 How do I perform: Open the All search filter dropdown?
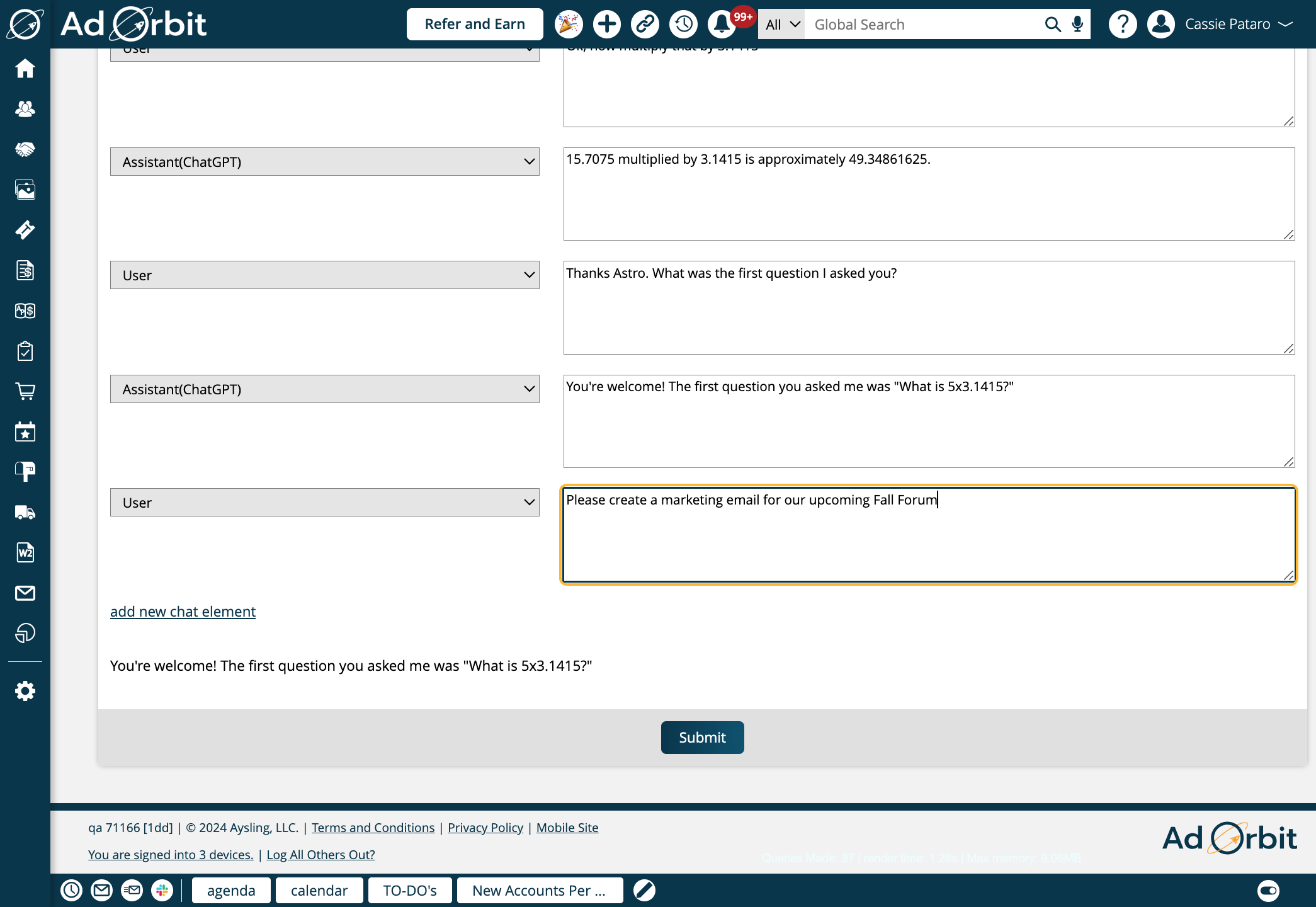[781, 25]
